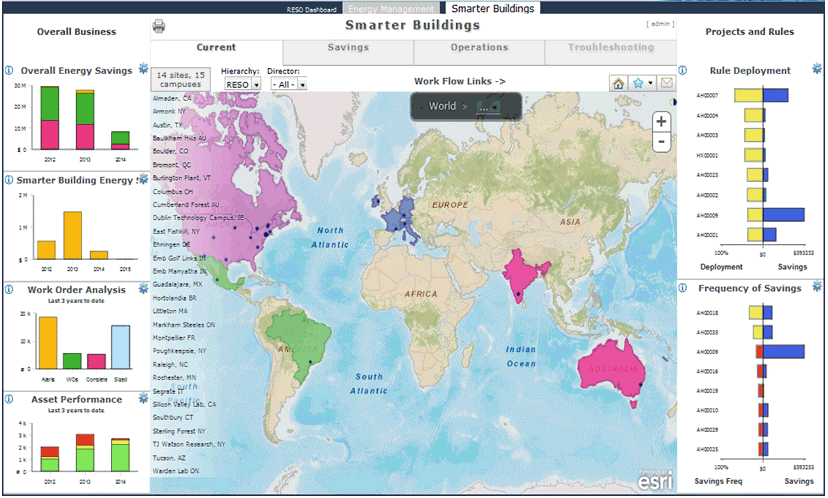Open the RESO Dashboard top tab
Screen dimensions: 828x498
click(312, 10)
